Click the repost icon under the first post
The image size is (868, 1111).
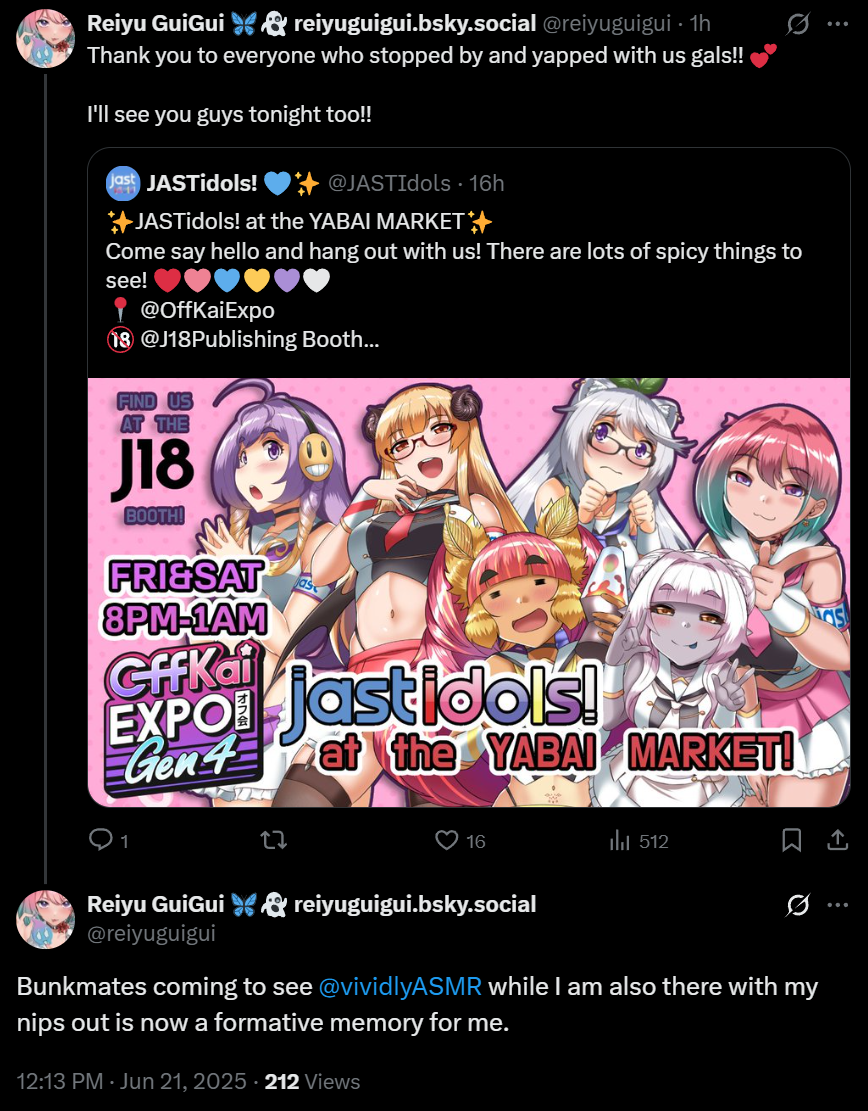point(273,840)
